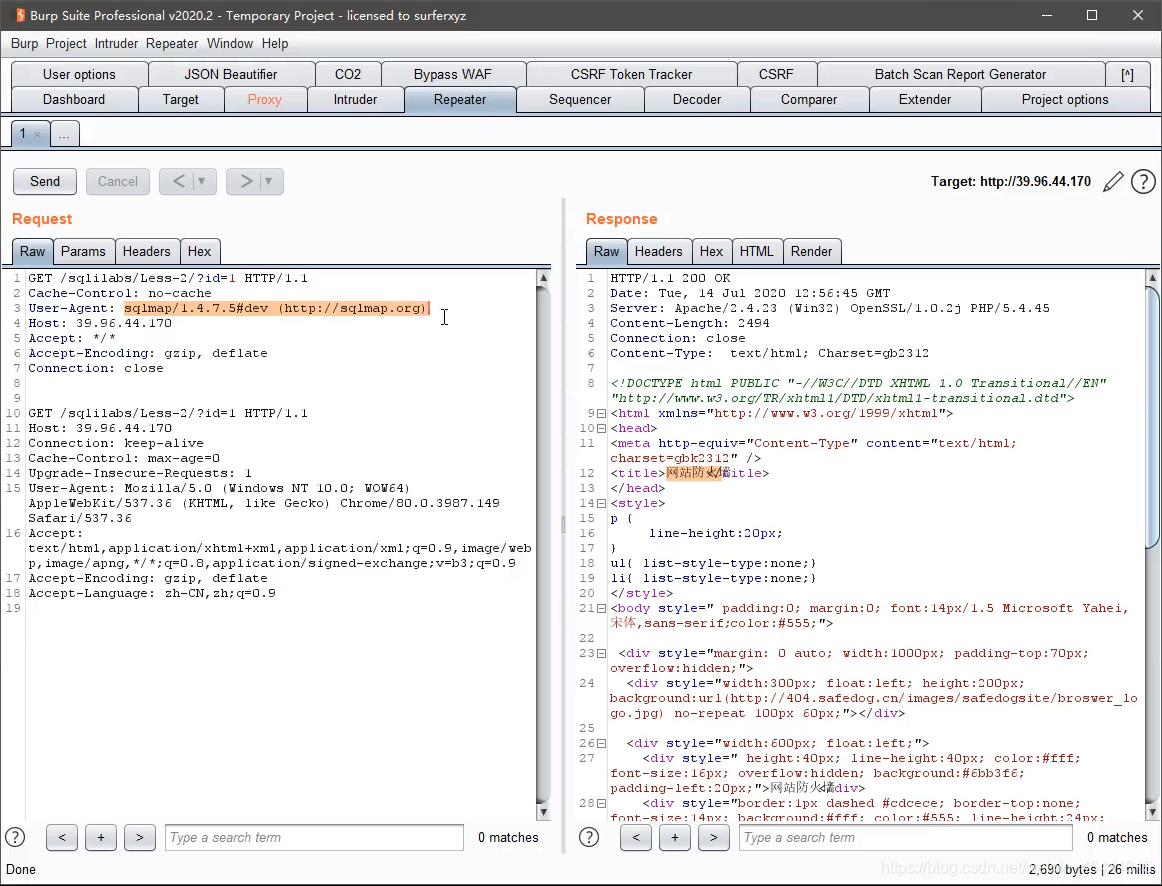Screen dimensions: 1162x886
Task: Focus the request search term field
Action: pyautogui.click(x=314, y=837)
